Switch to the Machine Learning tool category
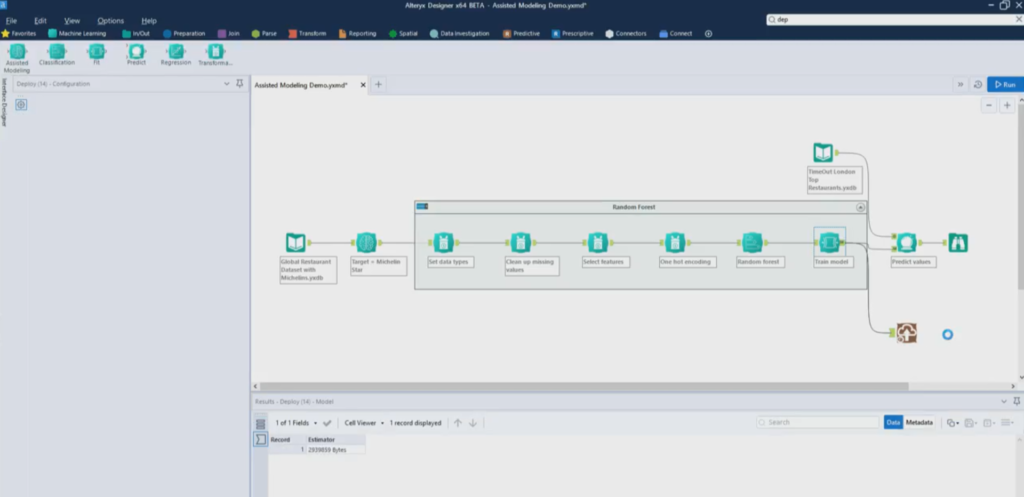Image resolution: width=1024 pixels, height=497 pixels. pyautogui.click(x=77, y=33)
